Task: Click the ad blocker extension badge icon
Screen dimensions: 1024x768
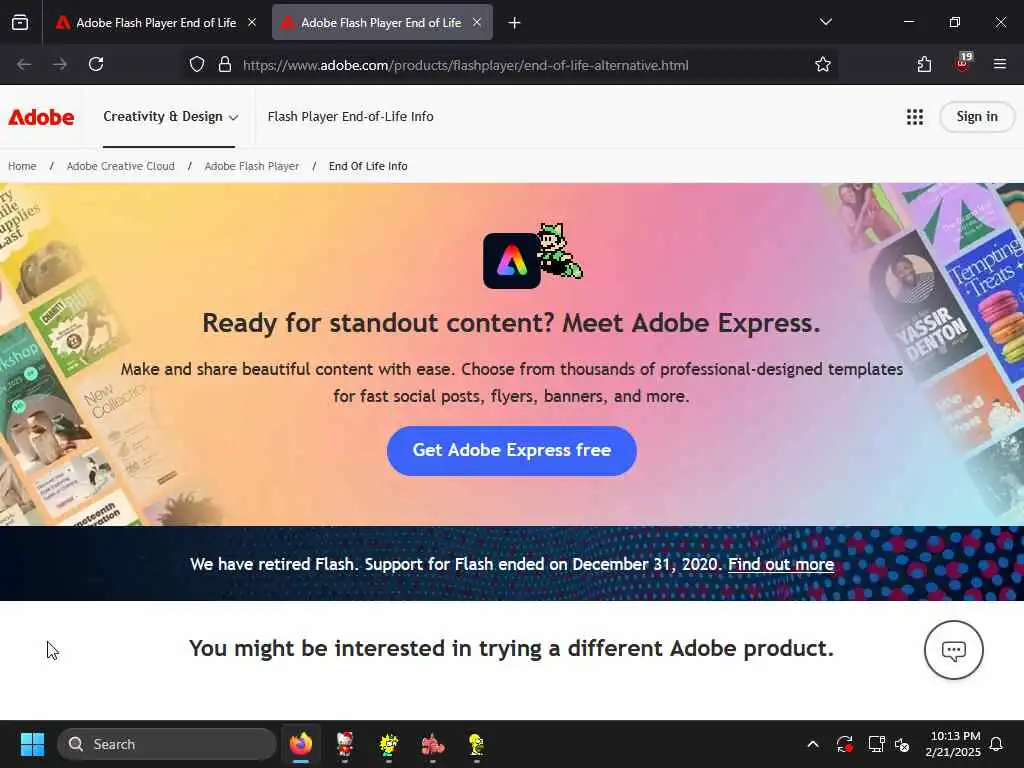Action: coord(963,63)
